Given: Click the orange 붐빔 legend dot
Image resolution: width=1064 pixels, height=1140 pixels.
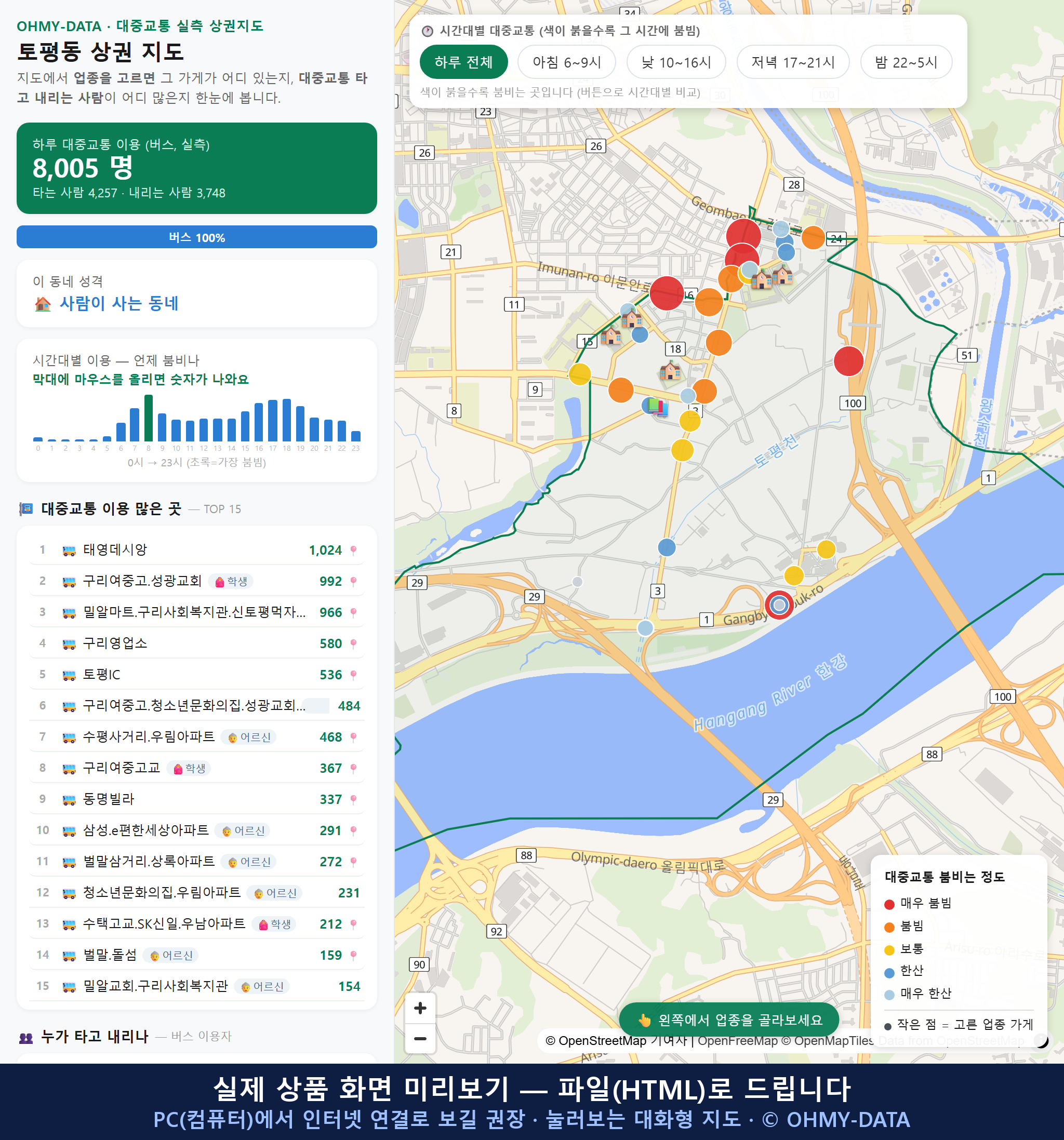Looking at the screenshot, I should pyautogui.click(x=889, y=927).
